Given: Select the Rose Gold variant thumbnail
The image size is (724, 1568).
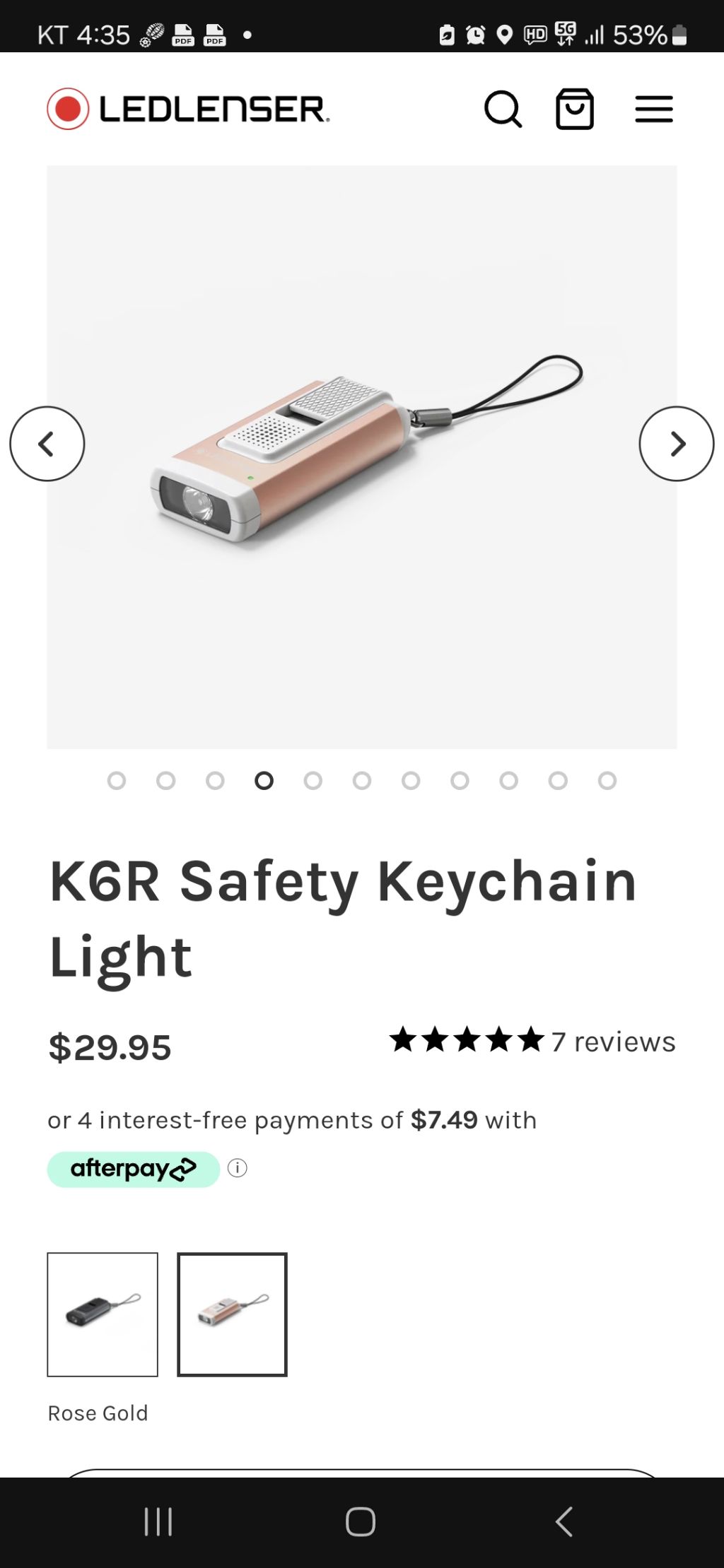Looking at the screenshot, I should 232,1314.
